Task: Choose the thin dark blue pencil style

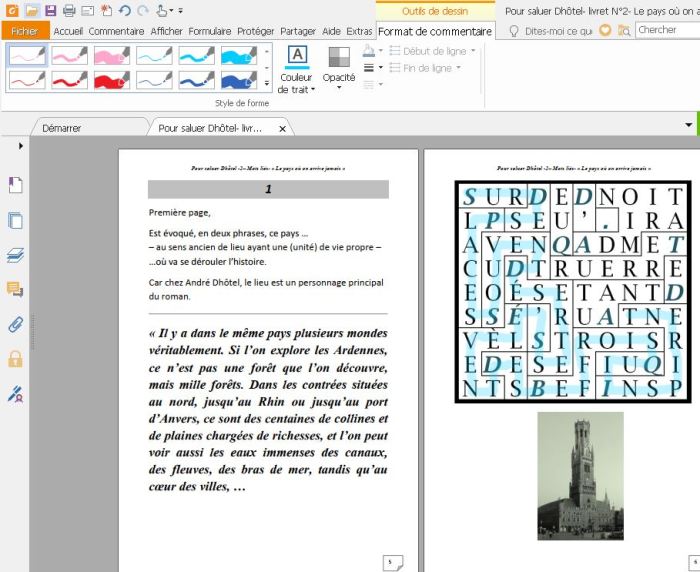Action: point(154,80)
